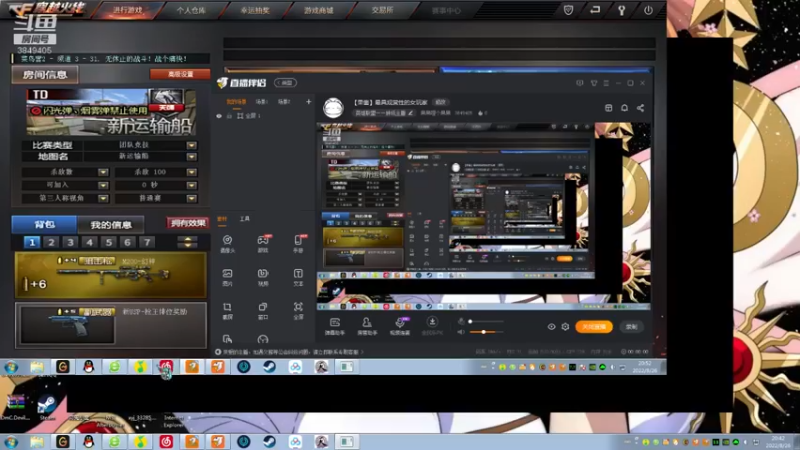Screen dimensions: 800x450
Task: Open the 可加入 dropdown arrow
Action: tap(103, 185)
